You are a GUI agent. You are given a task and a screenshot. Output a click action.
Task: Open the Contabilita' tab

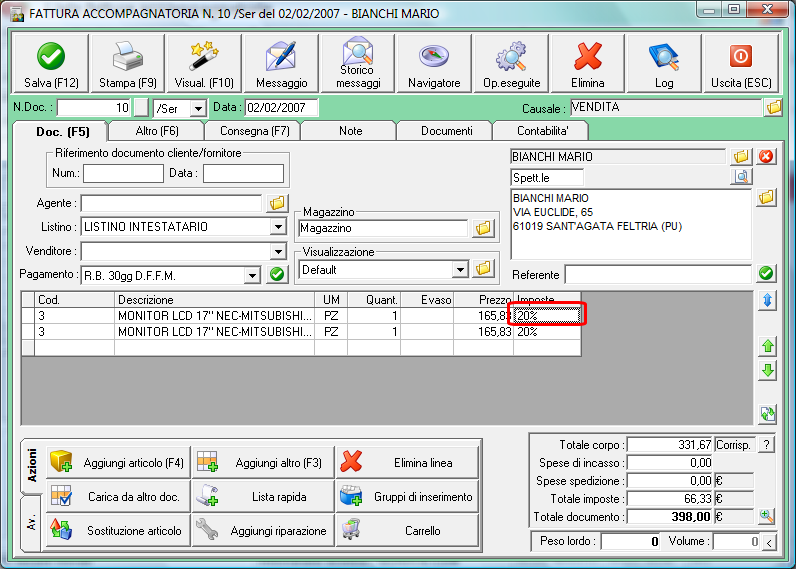542,131
